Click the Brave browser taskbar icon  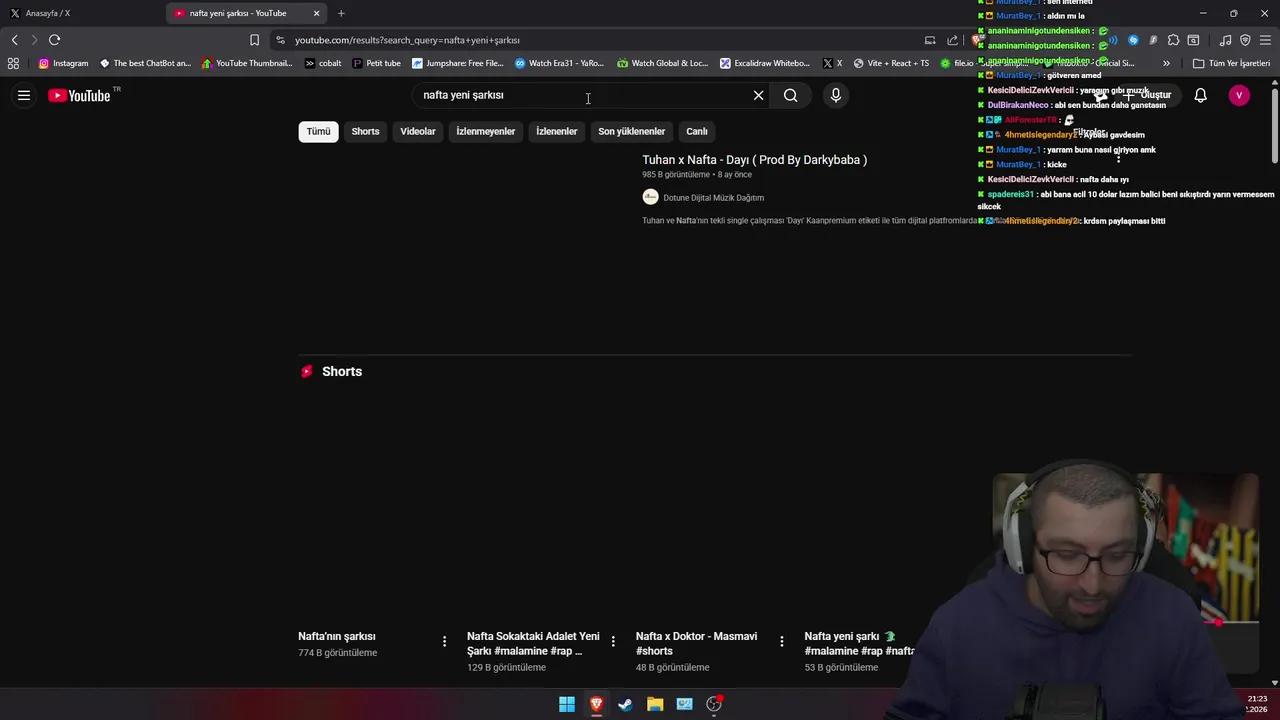(x=596, y=704)
